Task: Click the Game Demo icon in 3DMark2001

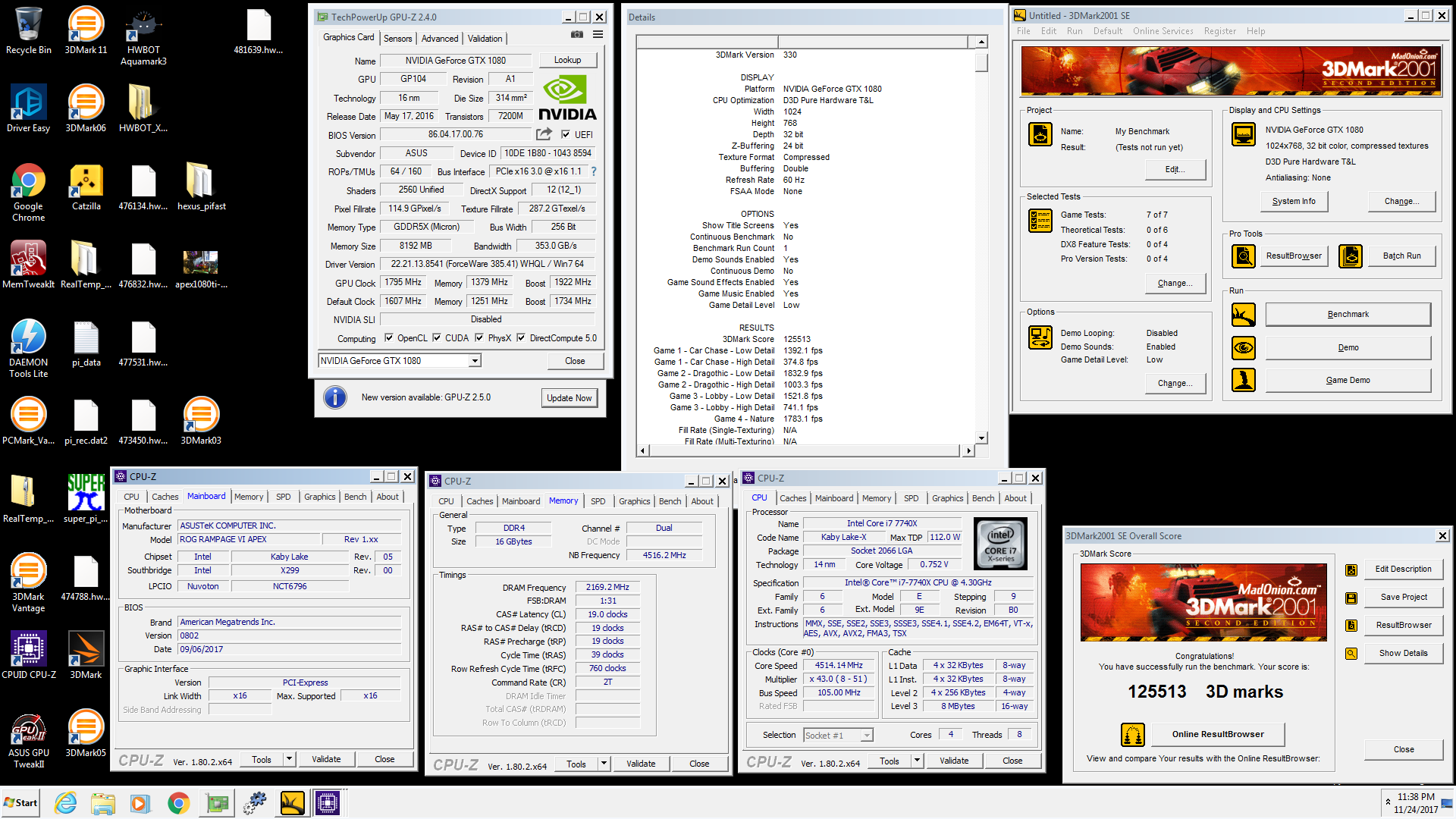Action: [1244, 380]
